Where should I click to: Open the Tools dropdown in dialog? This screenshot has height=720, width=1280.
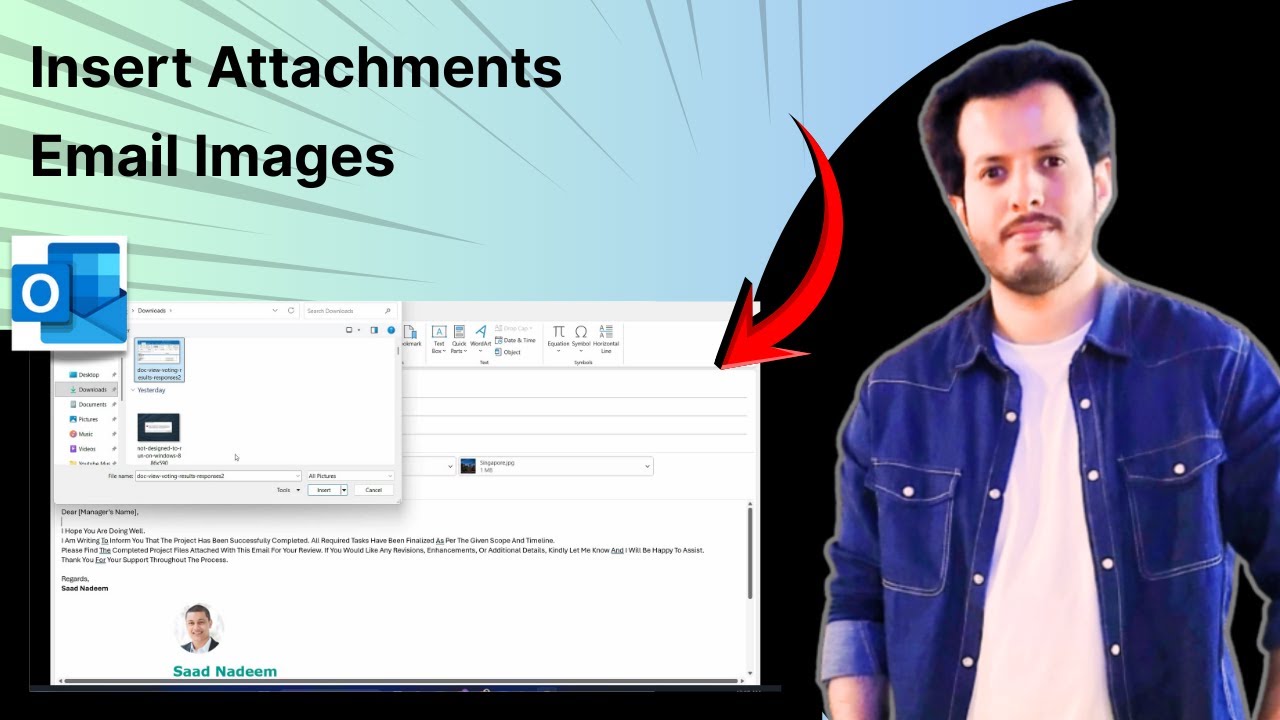click(288, 490)
